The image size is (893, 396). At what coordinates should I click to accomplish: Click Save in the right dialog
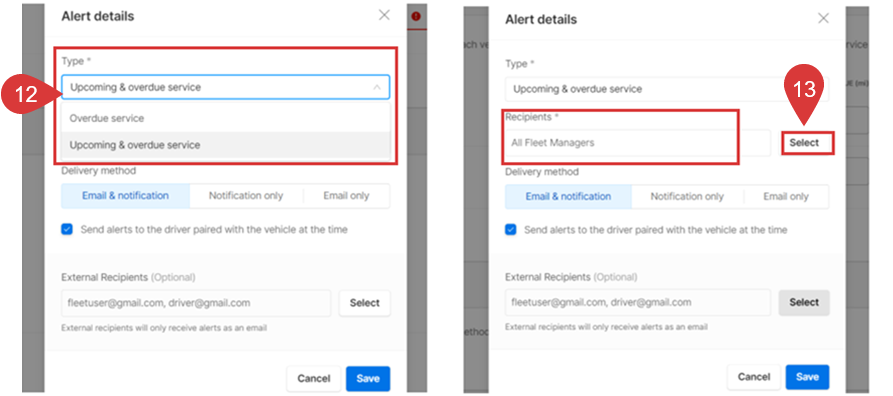[808, 377]
